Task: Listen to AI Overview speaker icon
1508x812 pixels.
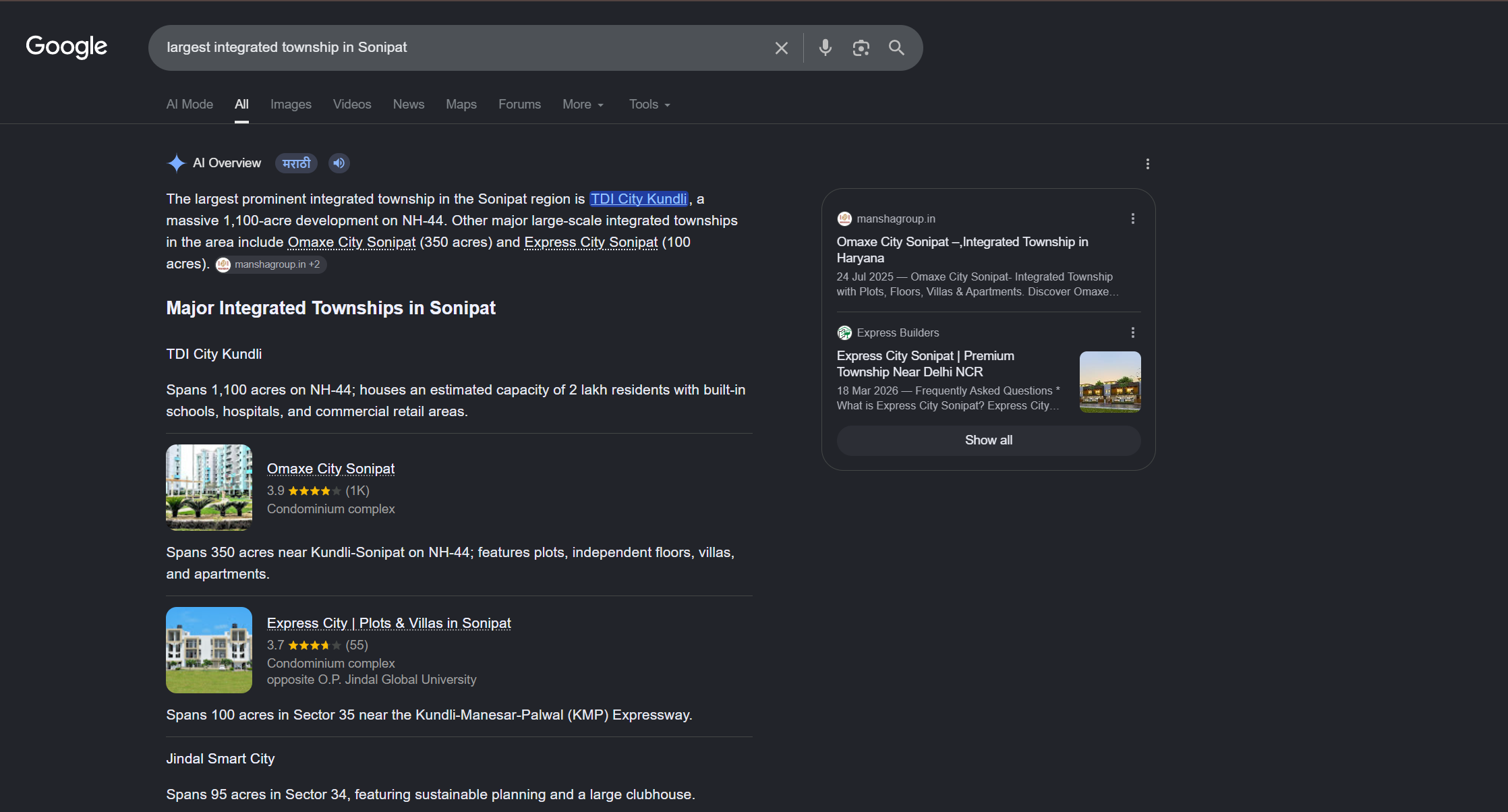Action: click(x=339, y=163)
